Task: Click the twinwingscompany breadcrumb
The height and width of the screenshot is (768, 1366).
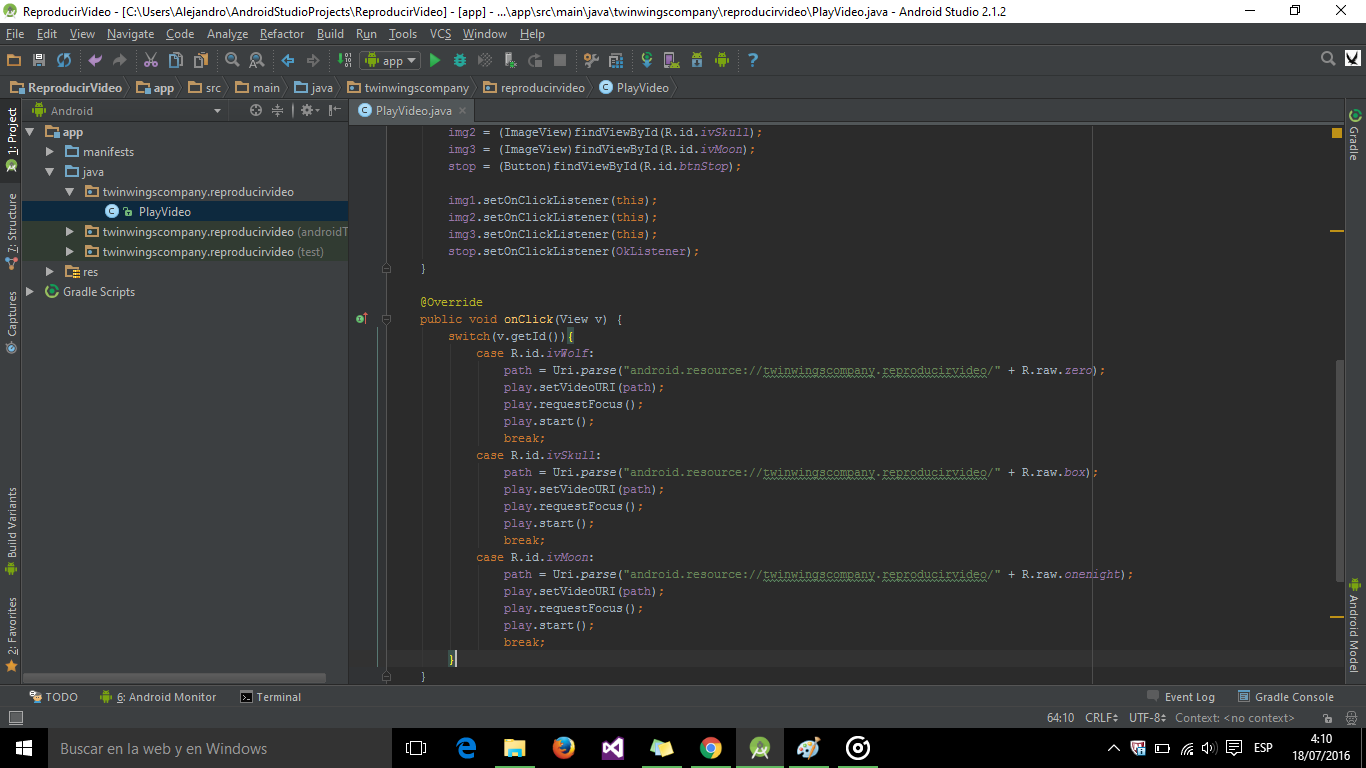Action: [408, 88]
